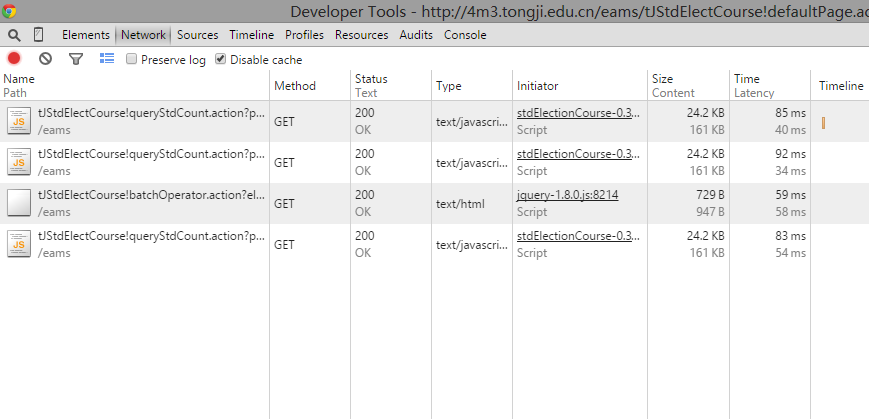Toggle the small request rows list icon
Image resolution: width=869 pixels, height=419 pixels.
[107, 59]
